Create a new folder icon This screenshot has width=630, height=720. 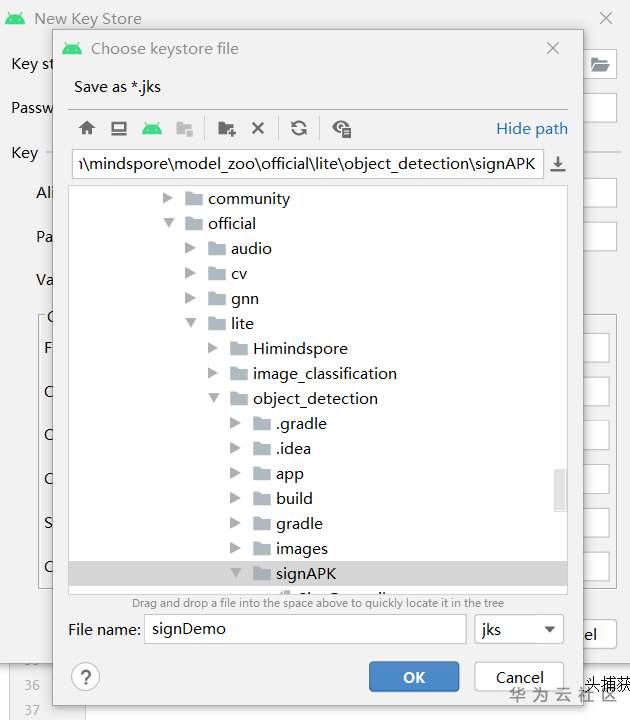click(x=226, y=129)
